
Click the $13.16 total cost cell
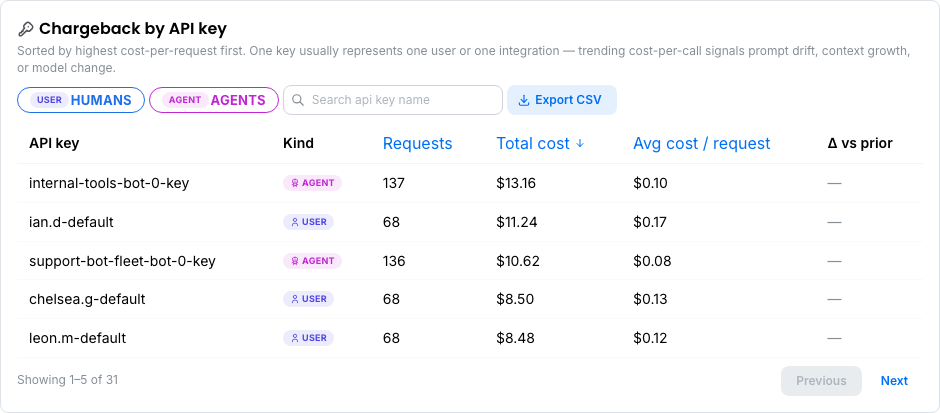(x=516, y=183)
